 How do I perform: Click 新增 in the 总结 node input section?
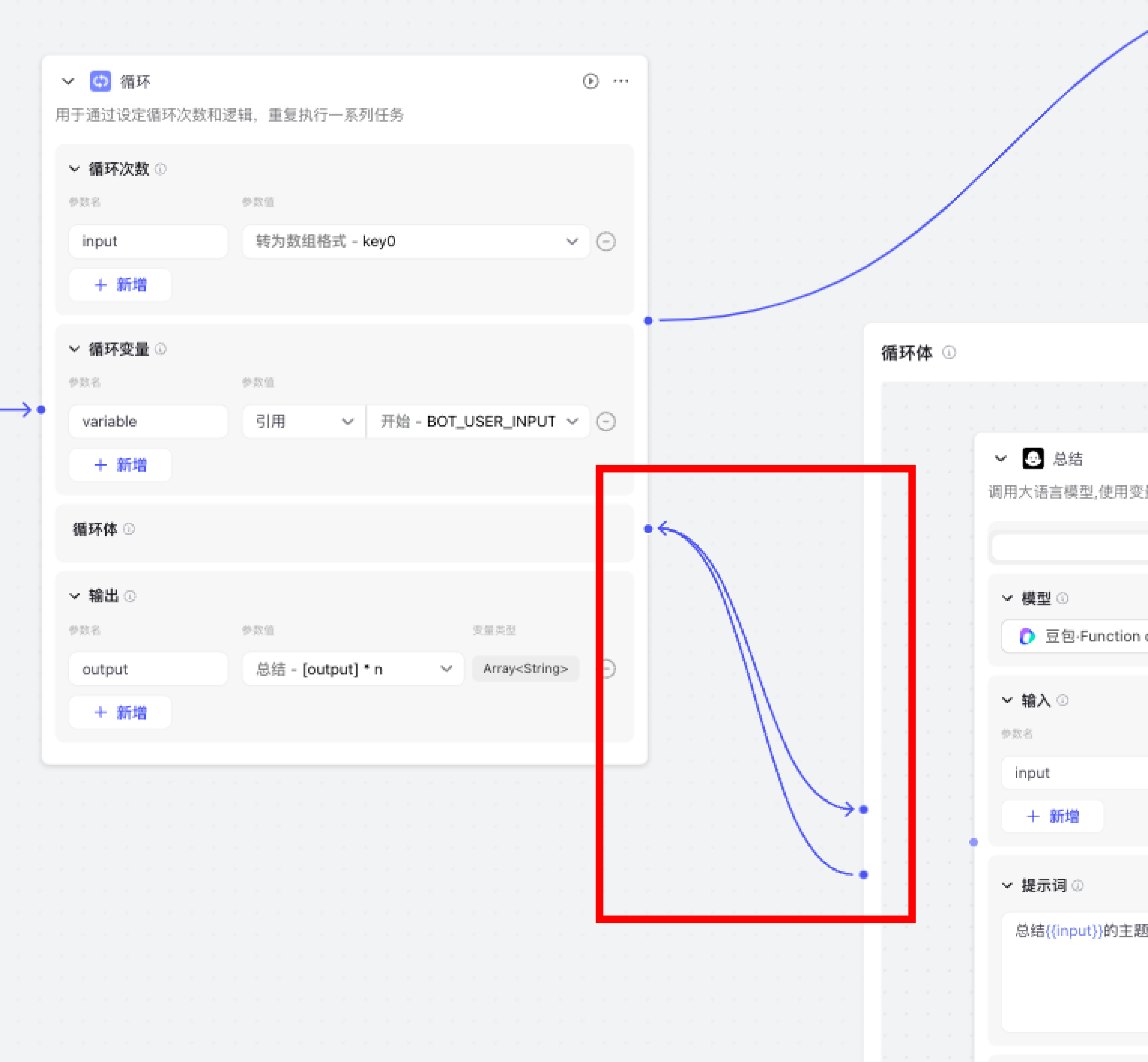click(1052, 816)
